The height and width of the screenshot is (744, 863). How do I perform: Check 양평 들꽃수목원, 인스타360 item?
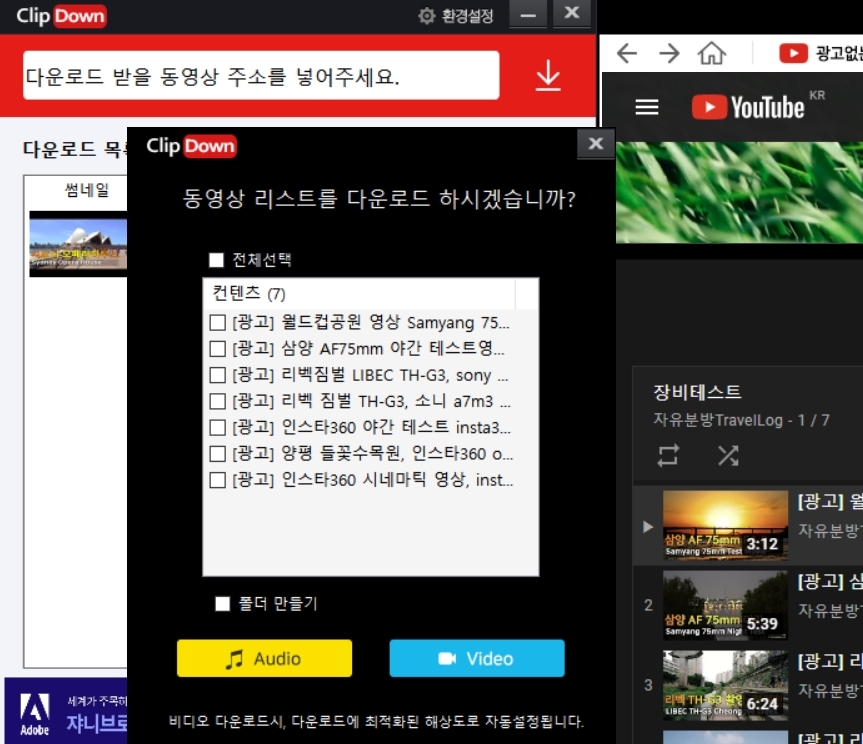click(x=217, y=454)
